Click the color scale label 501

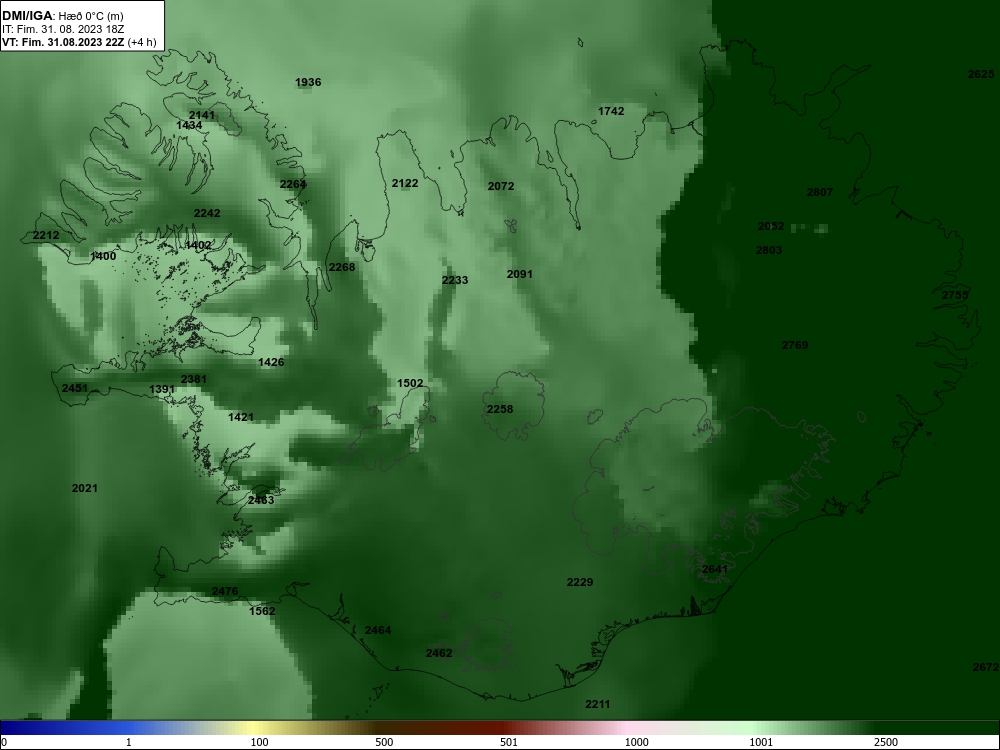pyautogui.click(x=509, y=742)
